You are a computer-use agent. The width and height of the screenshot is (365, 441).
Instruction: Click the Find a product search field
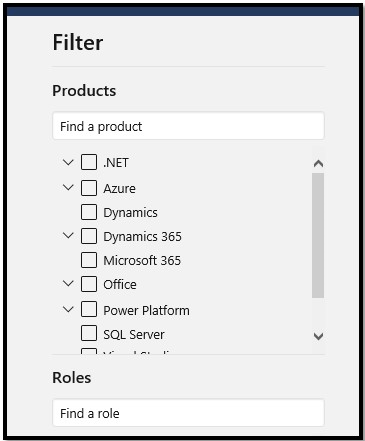[188, 126]
